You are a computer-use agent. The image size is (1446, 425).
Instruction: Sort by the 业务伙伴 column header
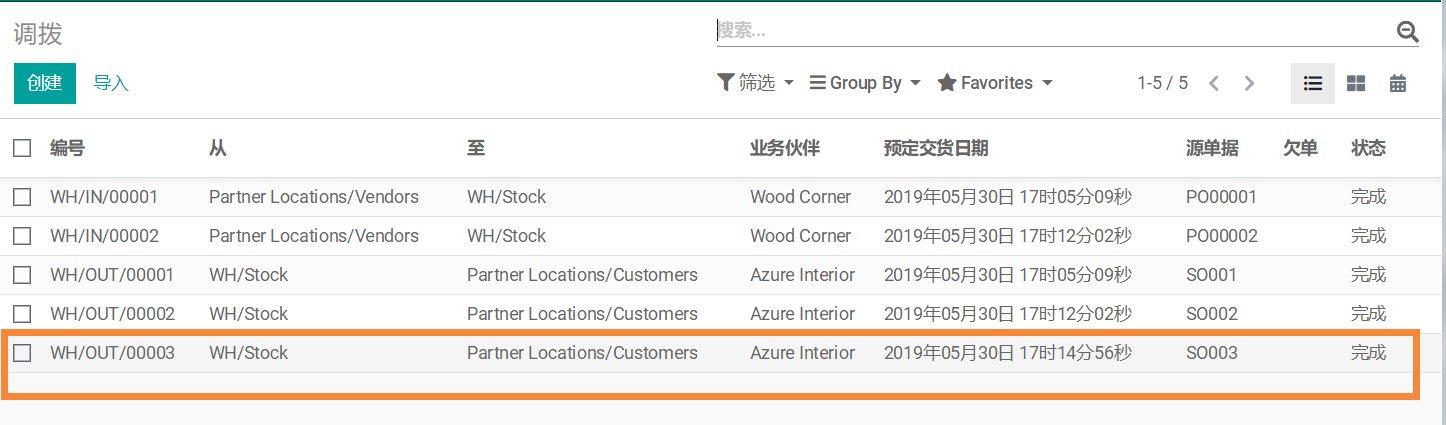coord(785,148)
